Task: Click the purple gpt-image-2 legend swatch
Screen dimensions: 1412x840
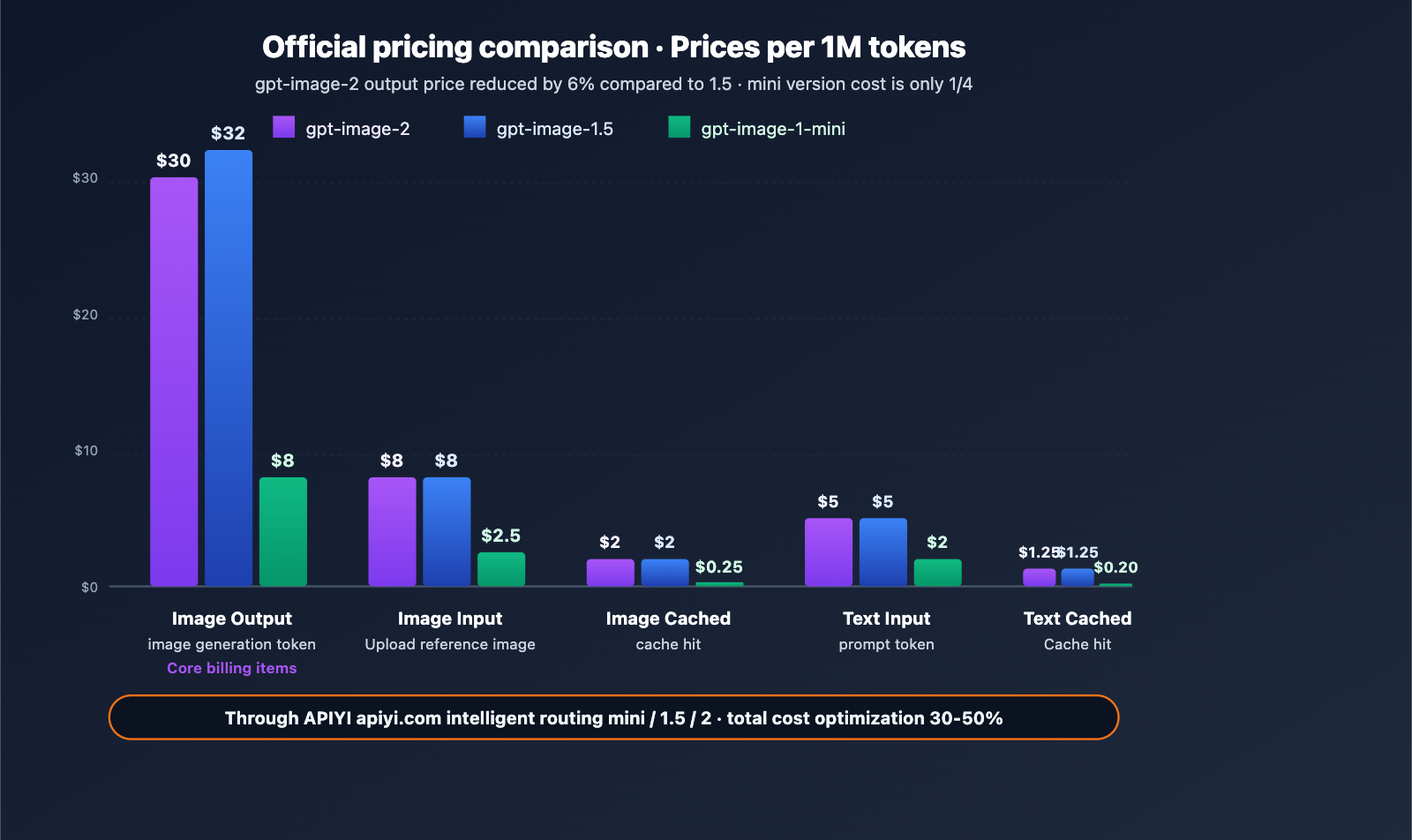Action: [x=283, y=127]
